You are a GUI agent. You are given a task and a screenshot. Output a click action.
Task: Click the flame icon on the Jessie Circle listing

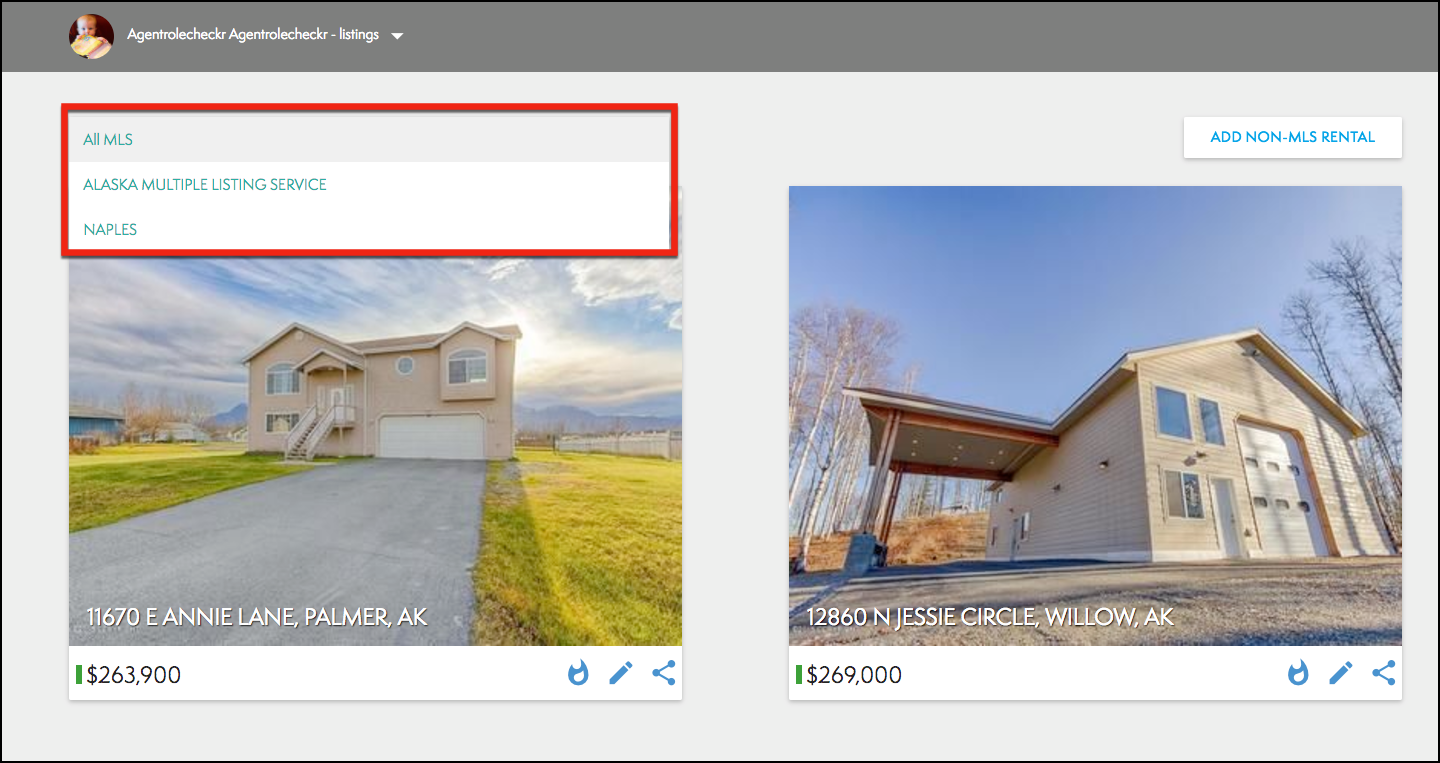[x=1298, y=673]
